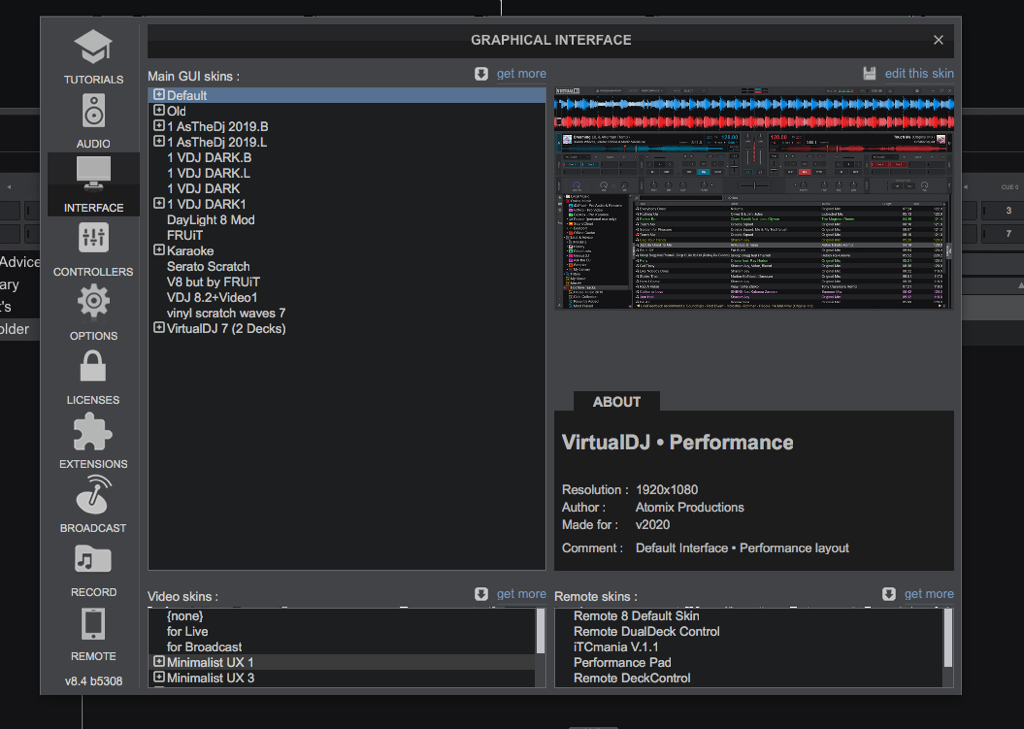Click the save icon beside edit this skin
The image size is (1024, 729).
coord(869,73)
